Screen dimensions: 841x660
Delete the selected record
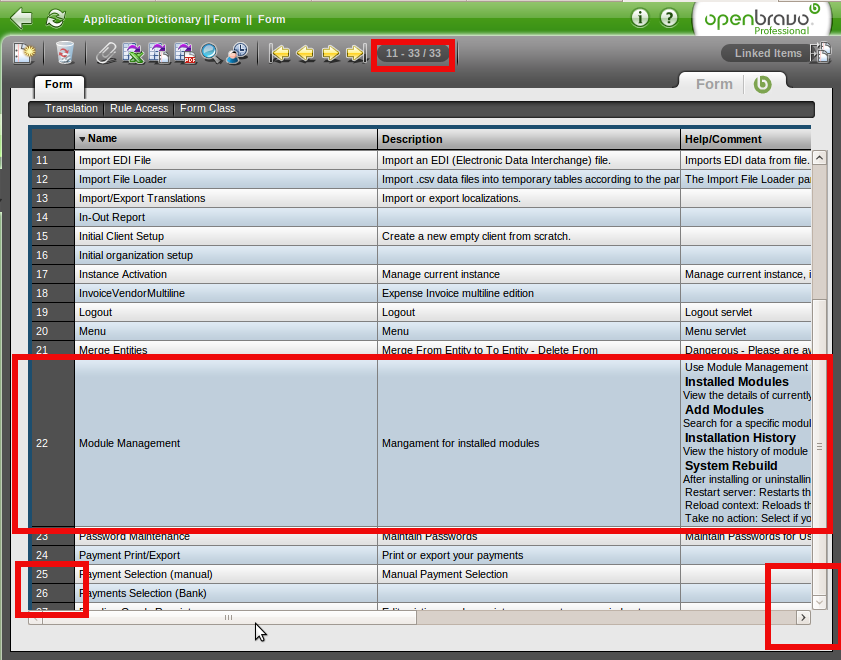tap(65, 53)
